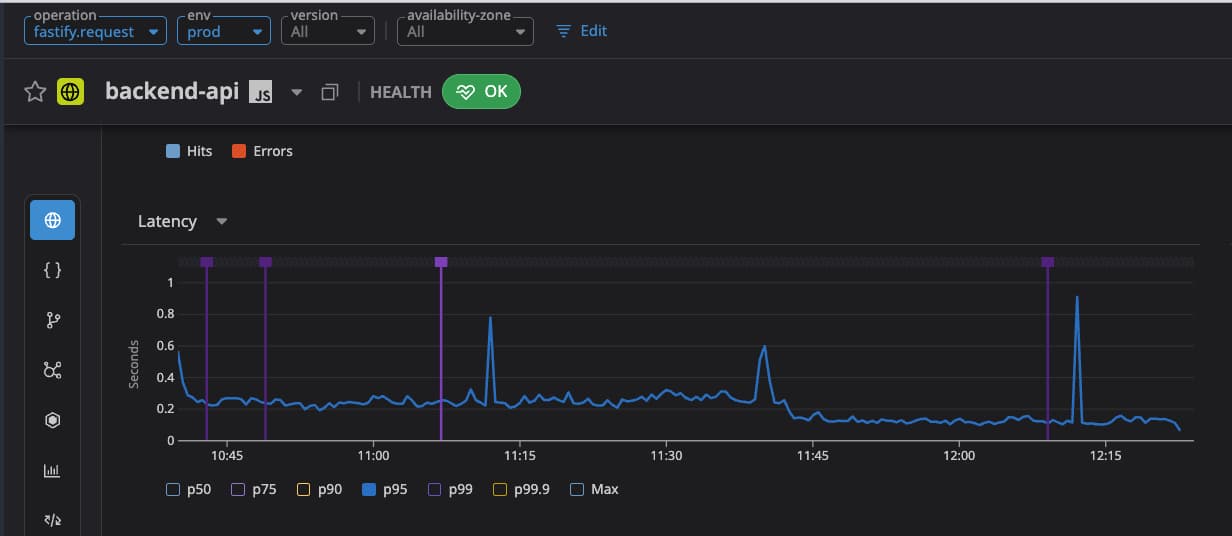The height and width of the screenshot is (536, 1232).
Task: Expand the availability-zone filter dropdown
Action: point(465,32)
